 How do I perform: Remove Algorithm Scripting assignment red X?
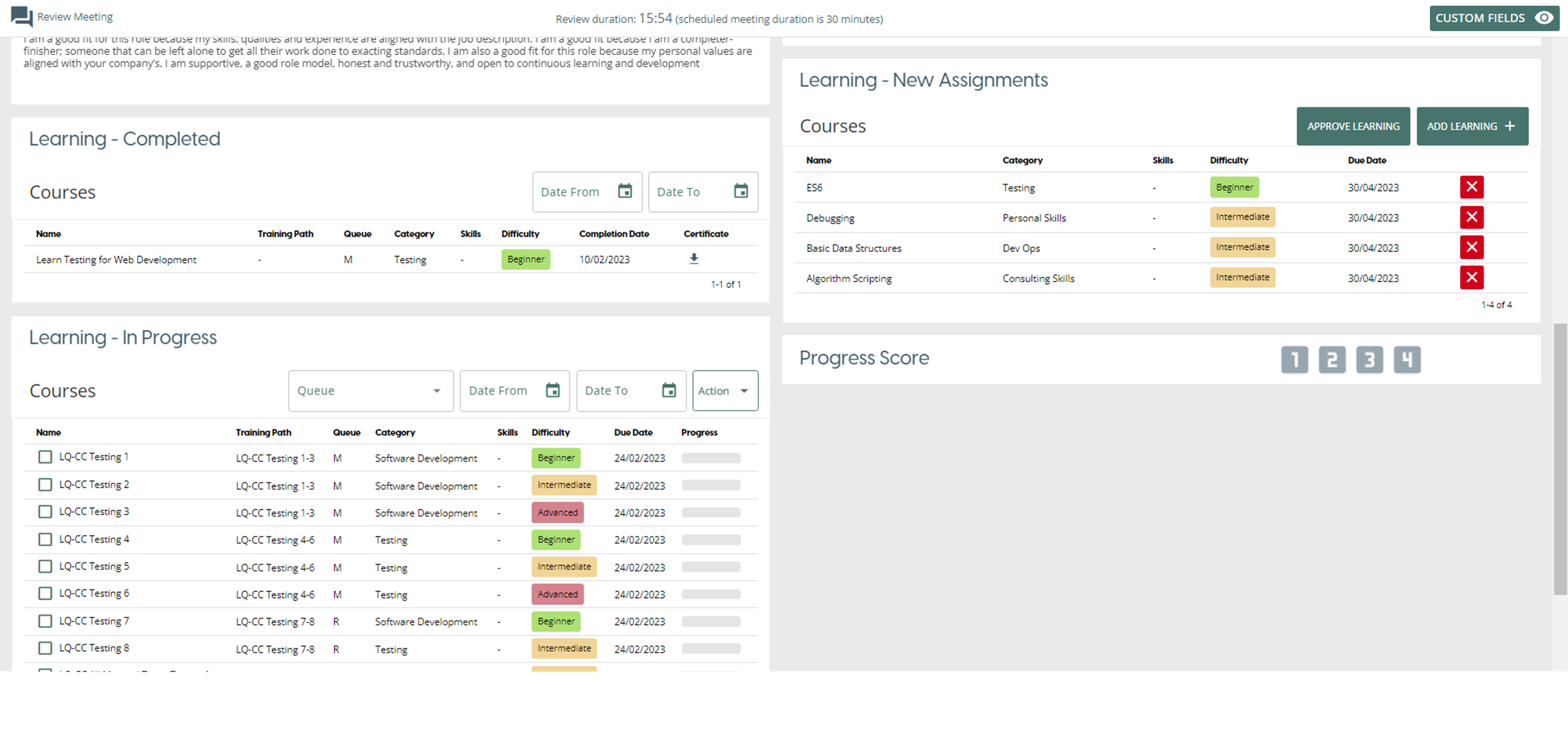[1471, 278]
